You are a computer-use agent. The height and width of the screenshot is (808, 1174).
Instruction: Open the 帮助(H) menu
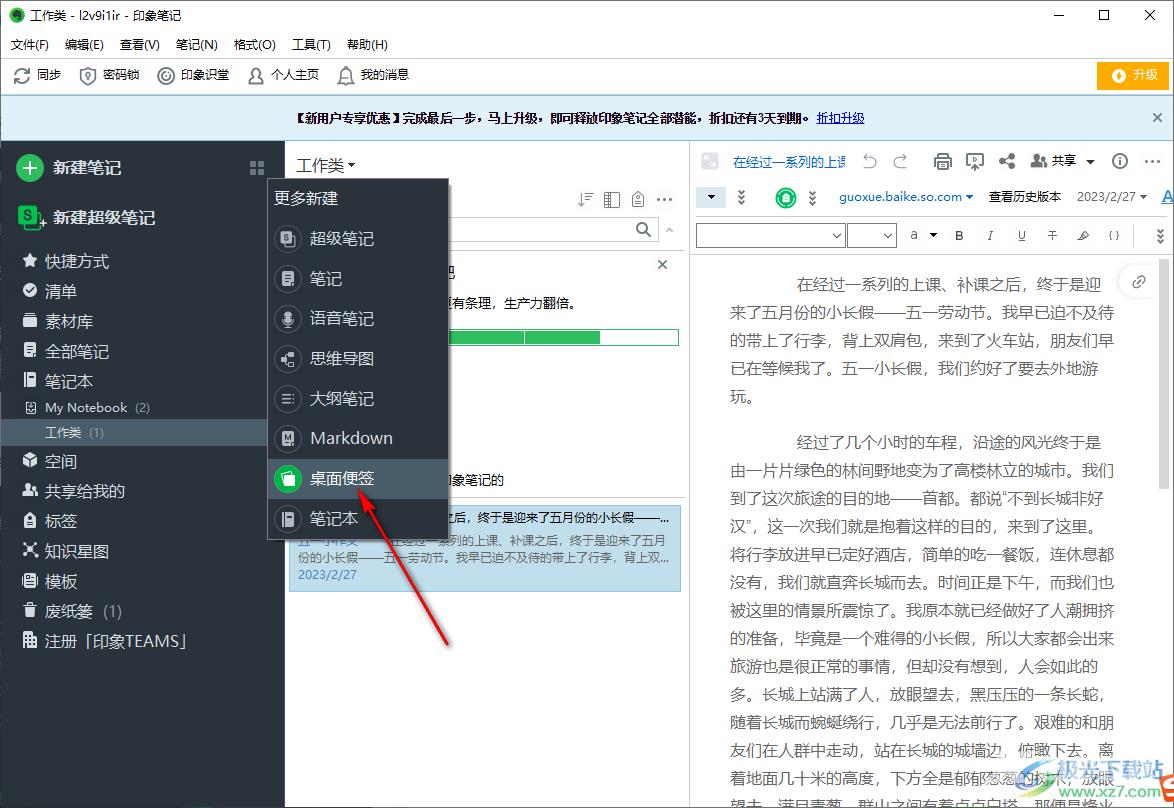click(x=367, y=45)
